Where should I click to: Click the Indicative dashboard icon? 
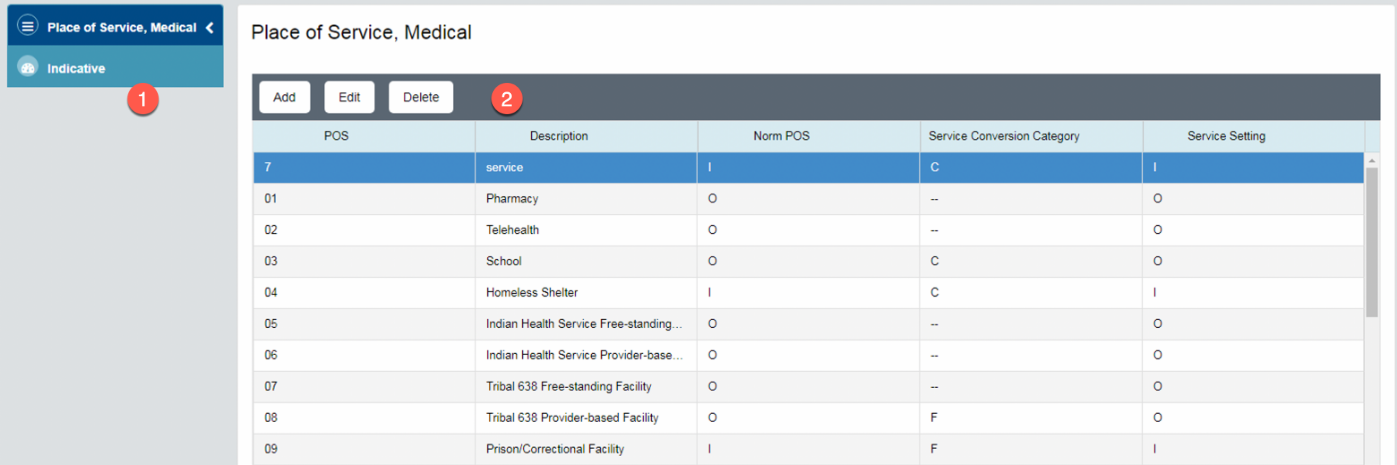[28, 68]
